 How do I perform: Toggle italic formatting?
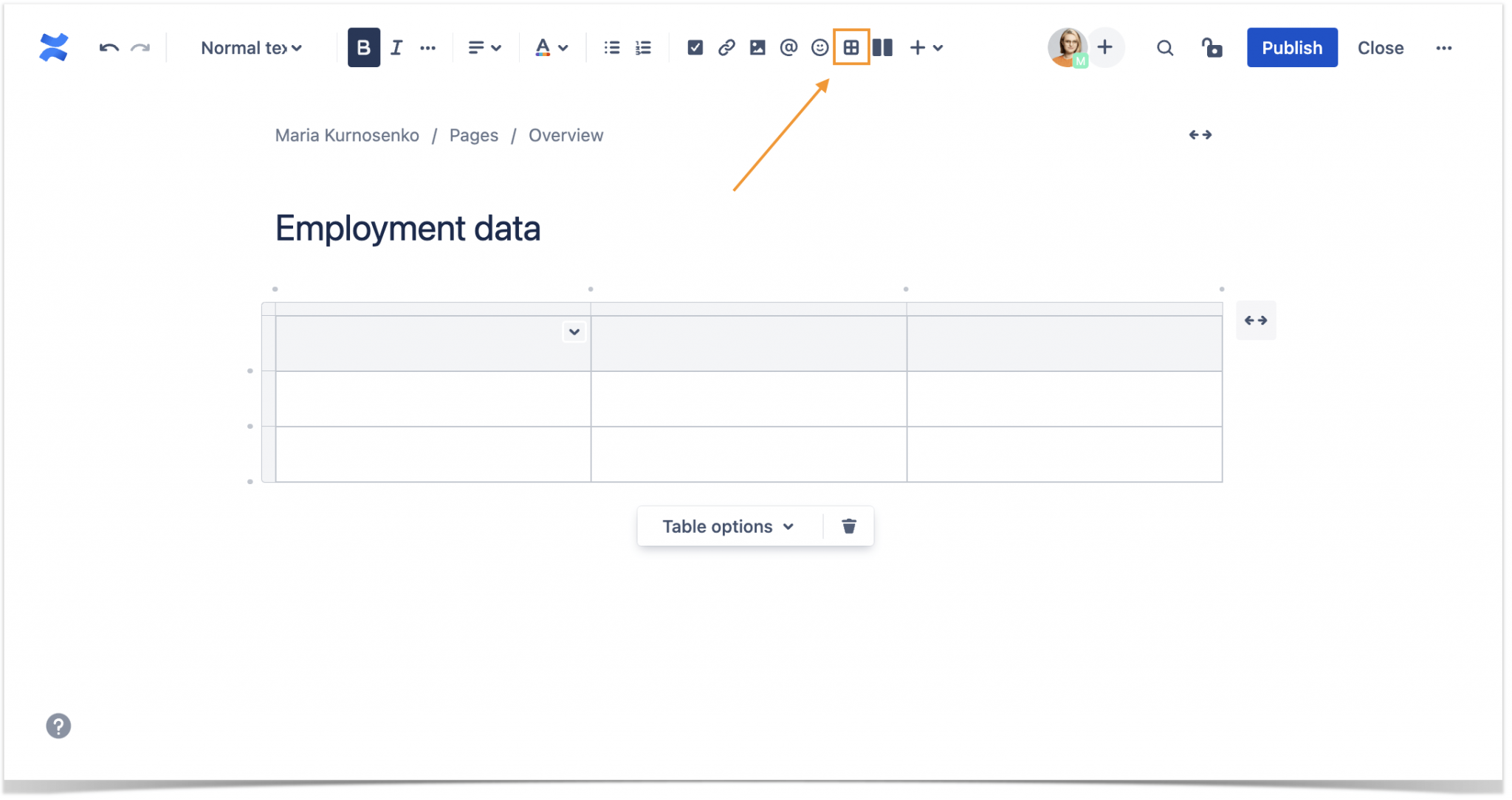click(x=396, y=47)
